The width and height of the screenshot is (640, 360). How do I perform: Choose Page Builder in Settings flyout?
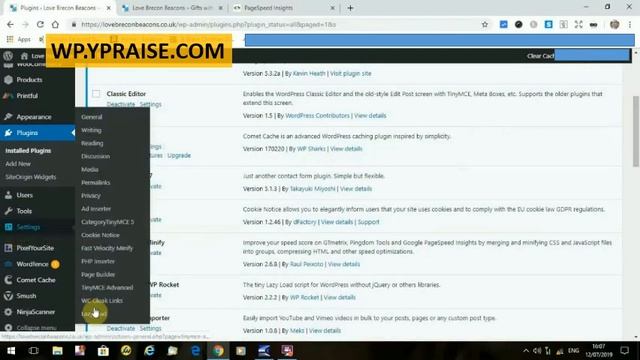click(x=98, y=274)
